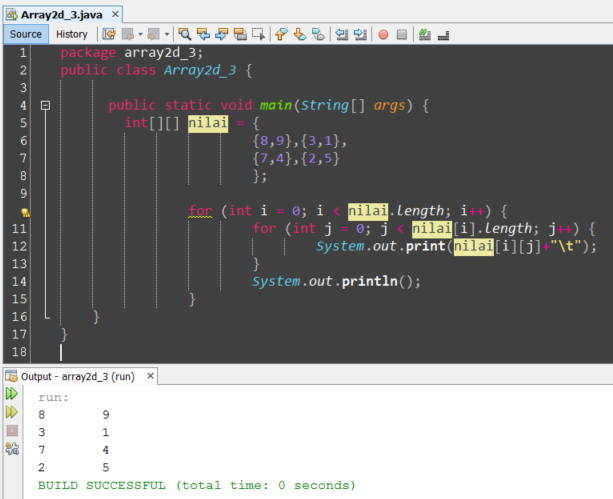Open the Forward history dropdown arrow
This screenshot has height=499, width=613.
[167, 34]
